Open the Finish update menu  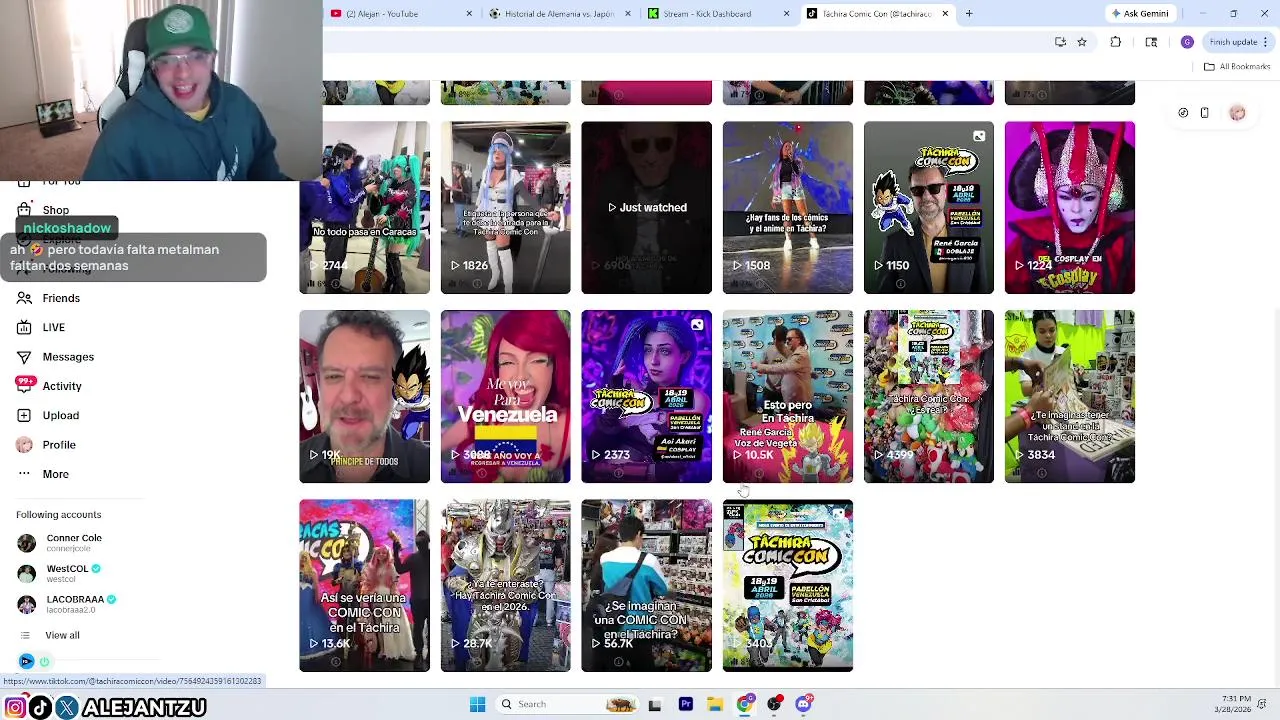coord(1238,42)
